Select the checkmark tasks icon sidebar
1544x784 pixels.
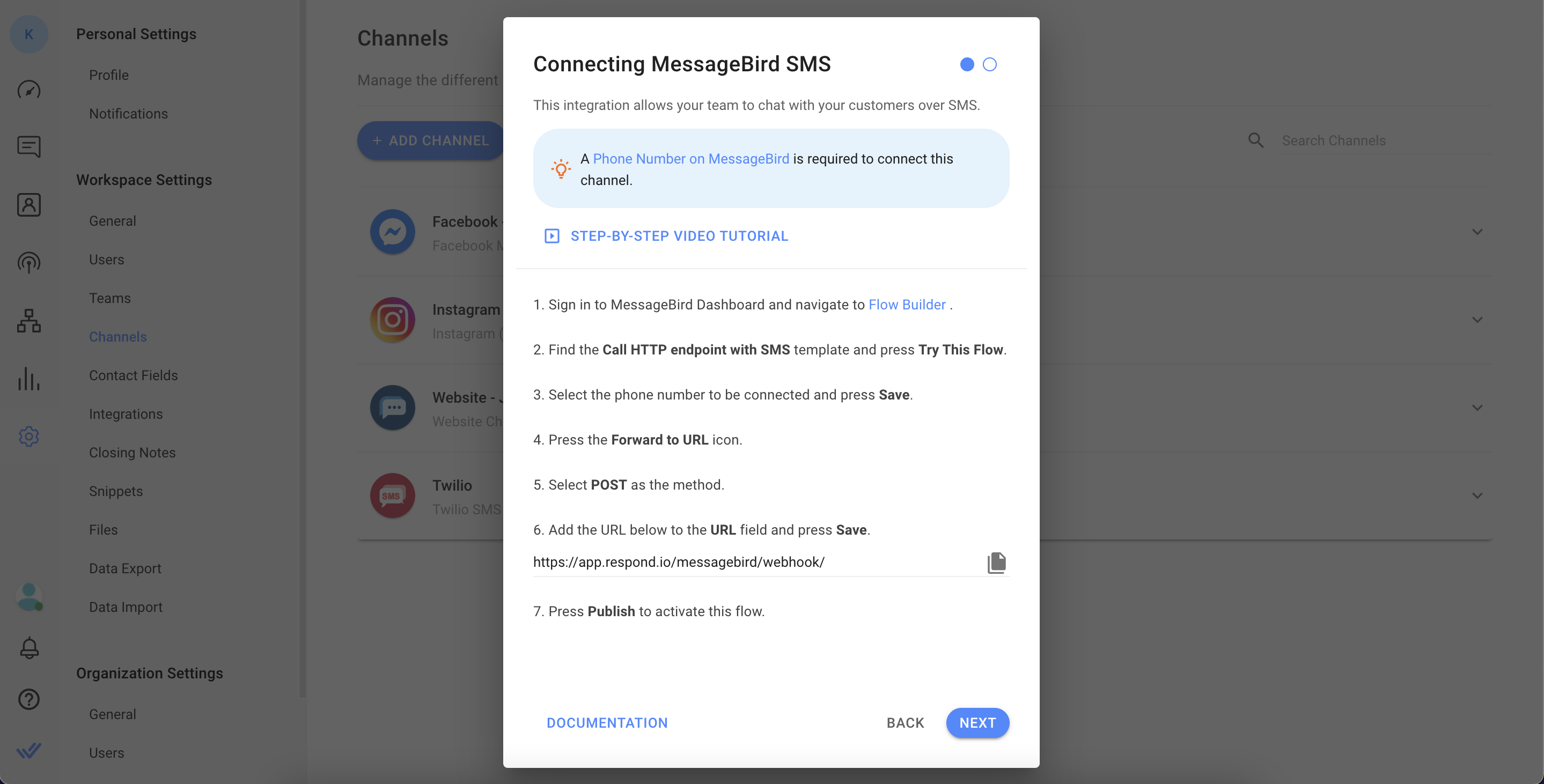tap(29, 751)
